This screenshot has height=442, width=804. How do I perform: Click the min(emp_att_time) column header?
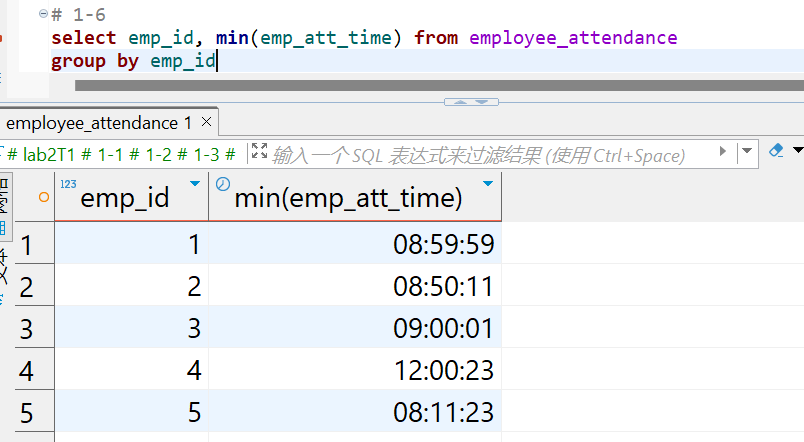click(x=348, y=198)
